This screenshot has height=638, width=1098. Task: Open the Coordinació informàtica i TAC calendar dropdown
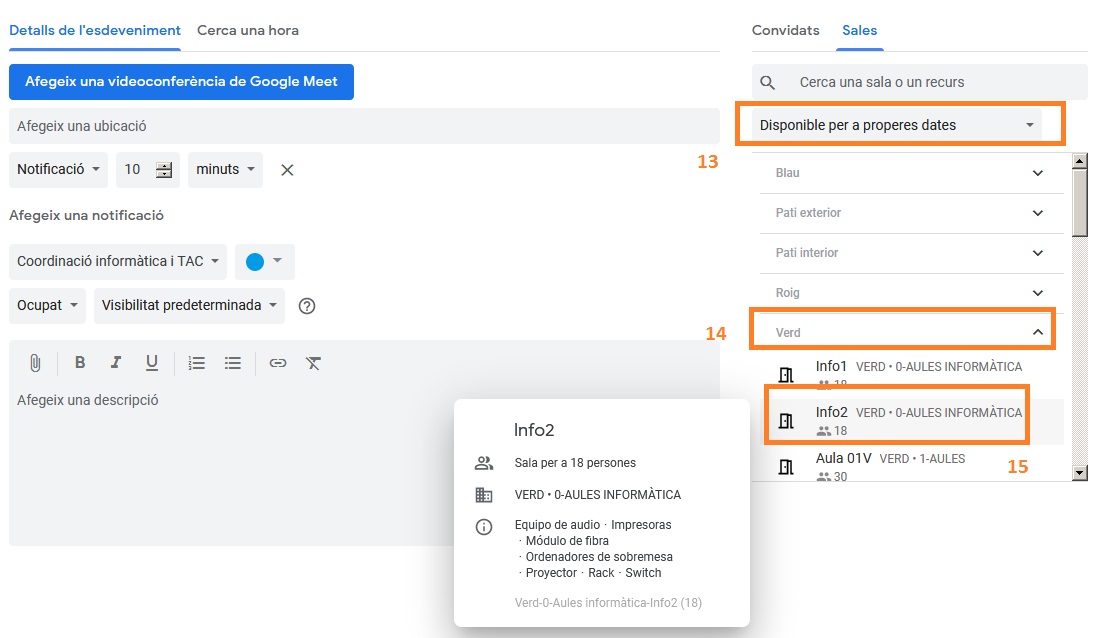(118, 261)
